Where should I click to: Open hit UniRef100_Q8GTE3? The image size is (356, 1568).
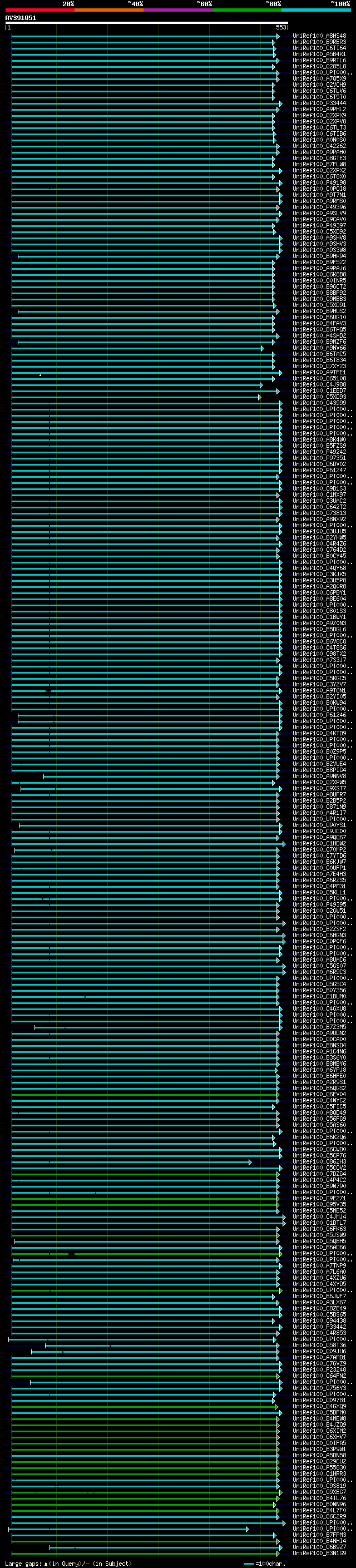point(319,159)
